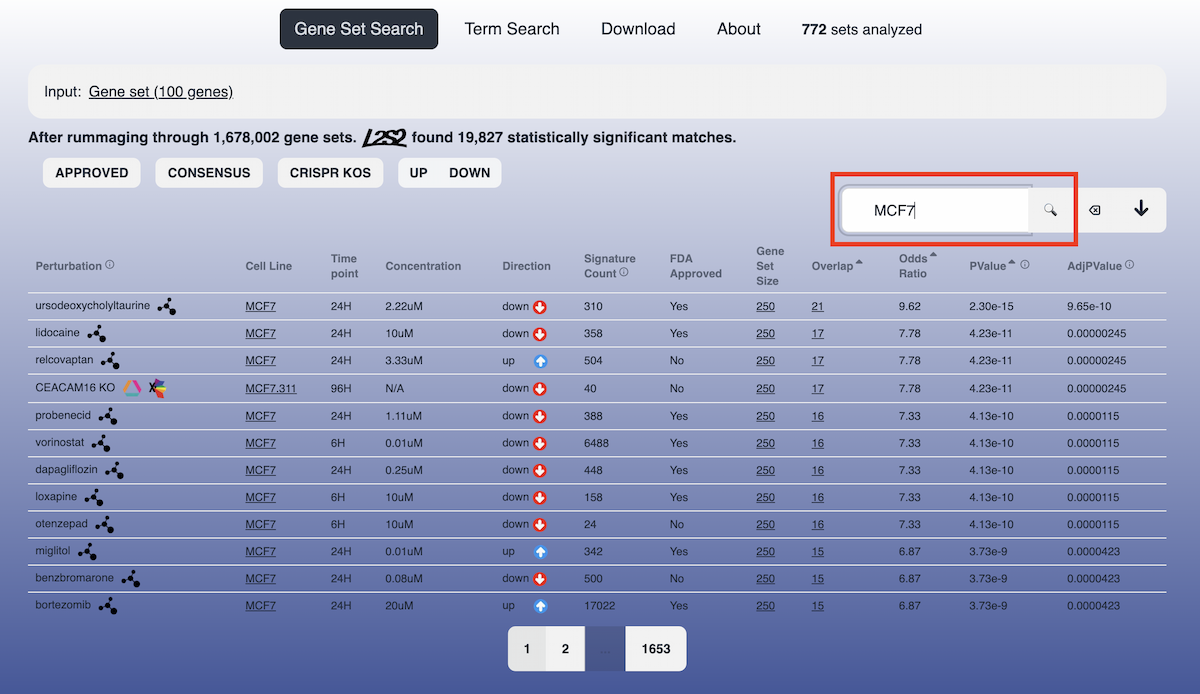
Task: Open the Download tab
Action: 638,29
